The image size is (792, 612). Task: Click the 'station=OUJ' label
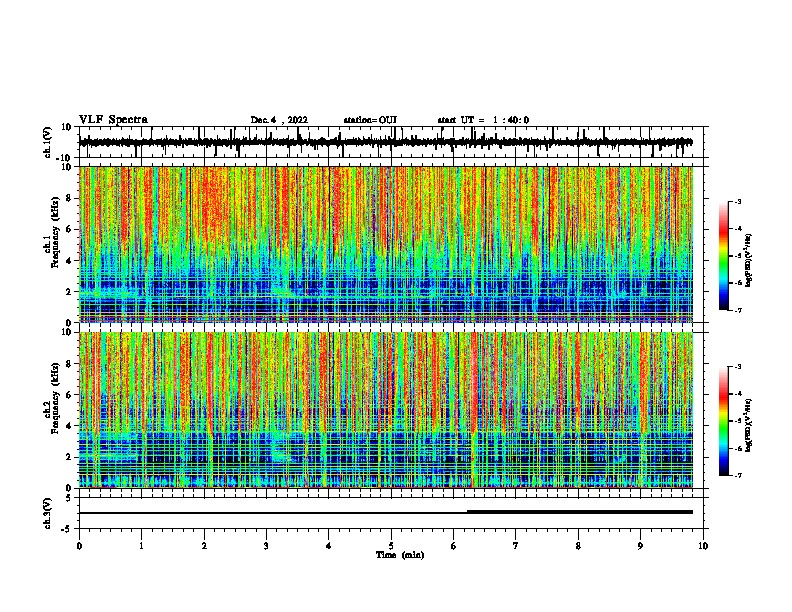(370, 120)
